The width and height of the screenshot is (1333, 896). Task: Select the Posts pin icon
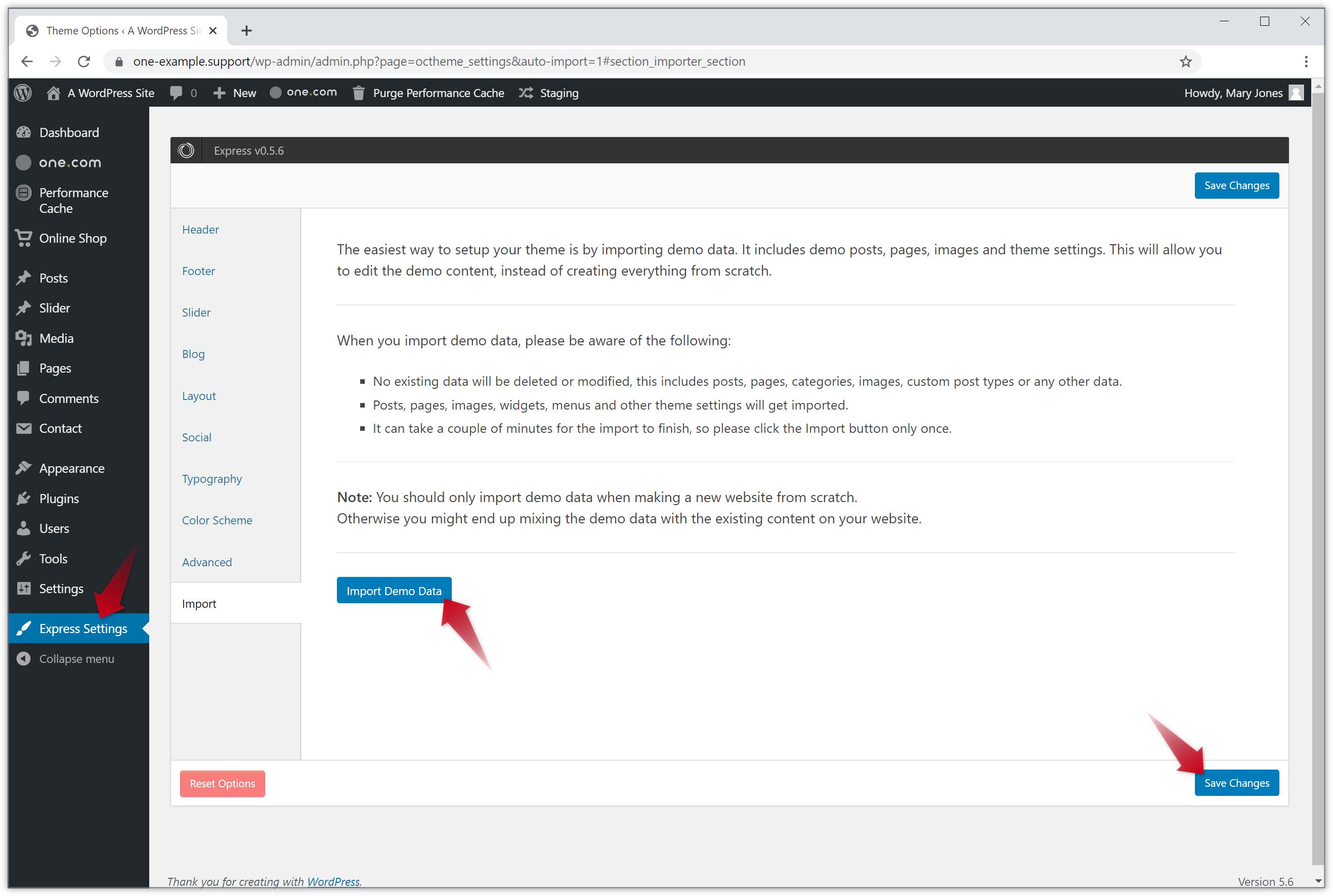pos(24,278)
